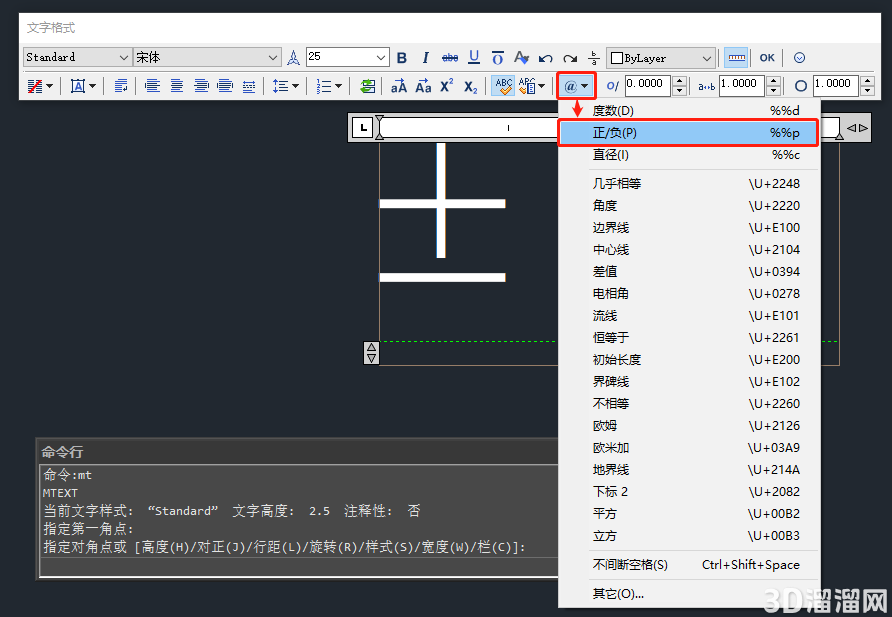The height and width of the screenshot is (617, 892).
Task: Select 度数(D) symbol menu item
Action: pos(689,110)
